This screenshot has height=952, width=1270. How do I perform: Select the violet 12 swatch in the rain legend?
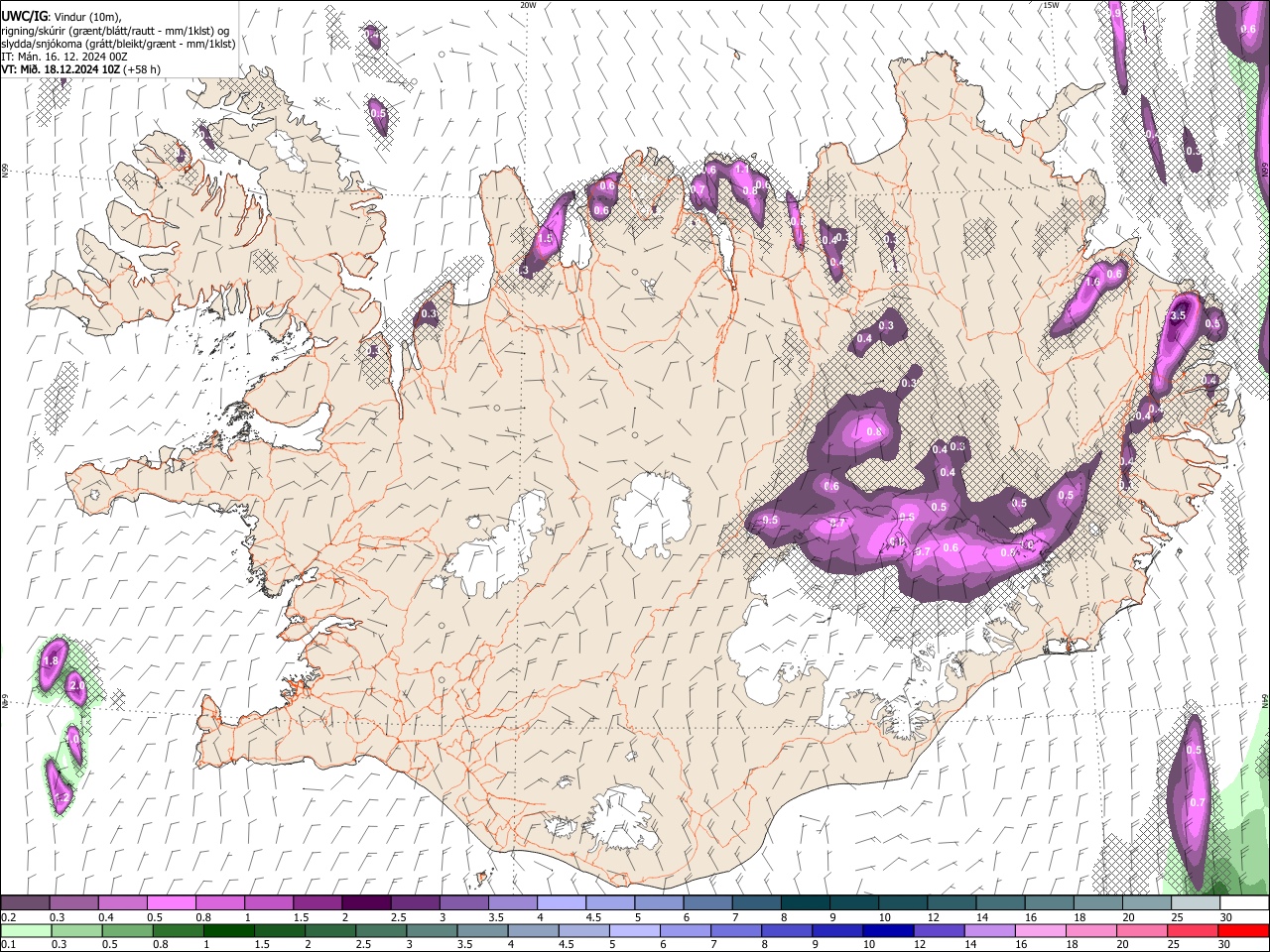tap(937, 930)
